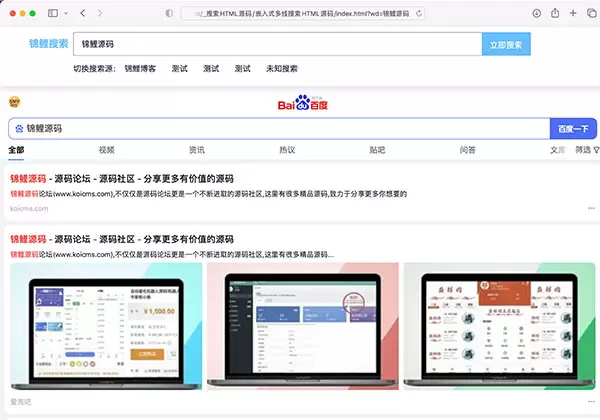
Task: Switch to the 问答 tab
Action: (468, 150)
